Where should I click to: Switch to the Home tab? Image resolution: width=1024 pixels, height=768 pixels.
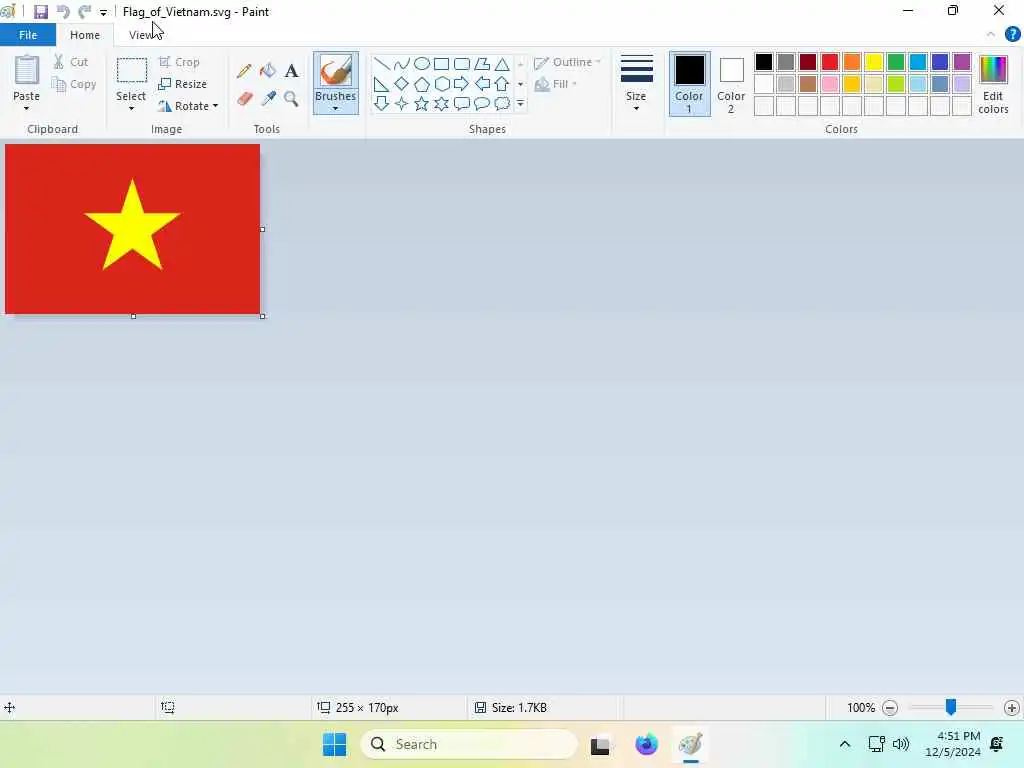pos(85,35)
